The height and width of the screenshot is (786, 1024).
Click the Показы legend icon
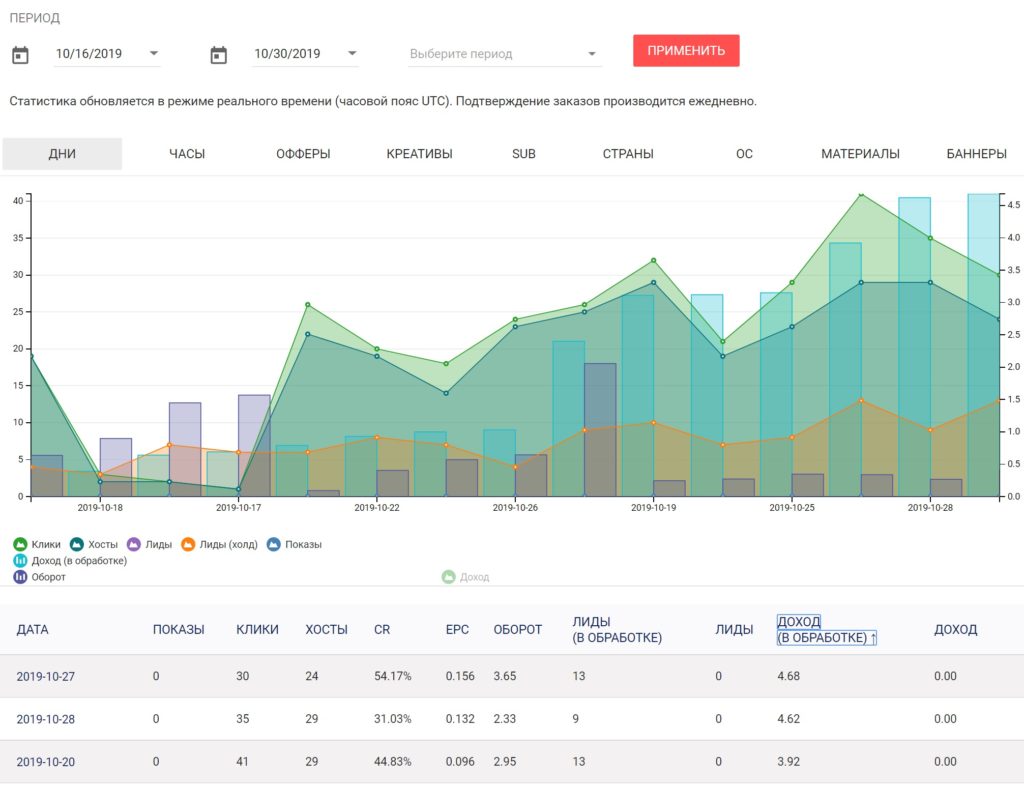(x=274, y=544)
